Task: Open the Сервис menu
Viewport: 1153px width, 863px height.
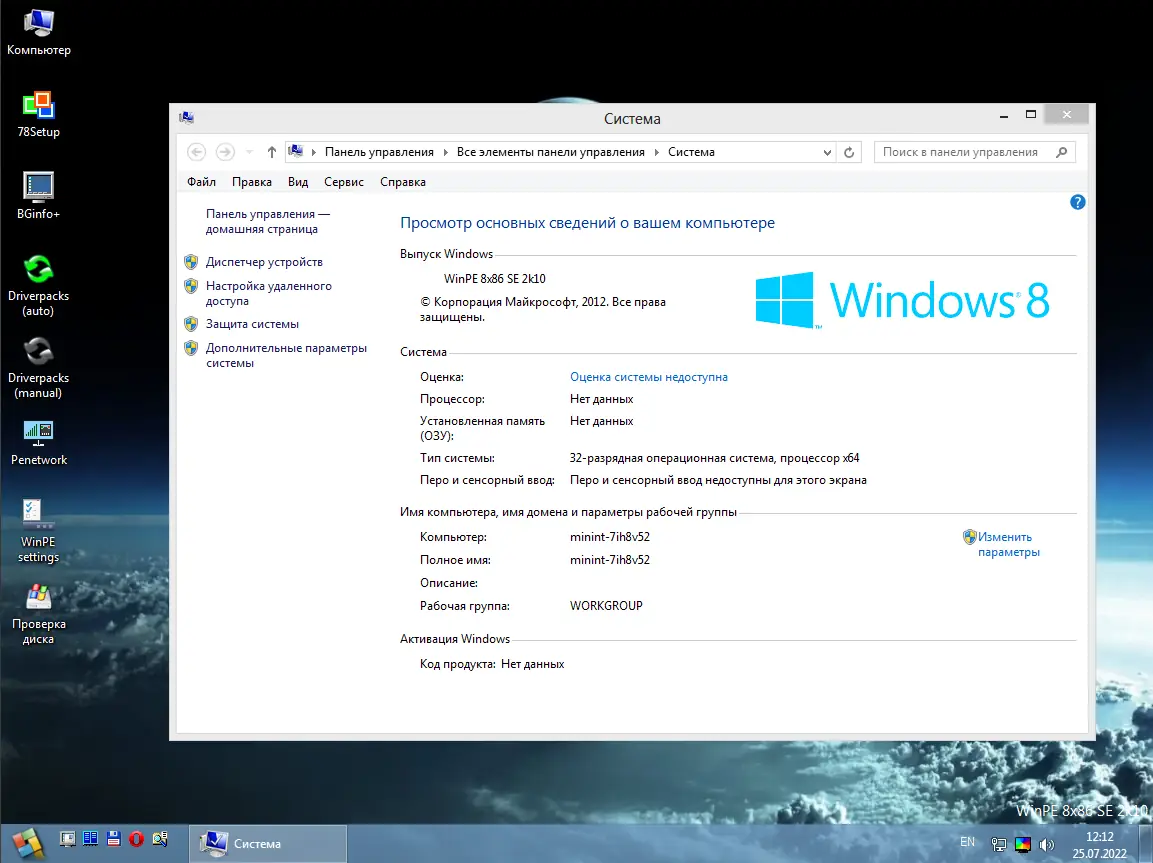Action: [343, 182]
